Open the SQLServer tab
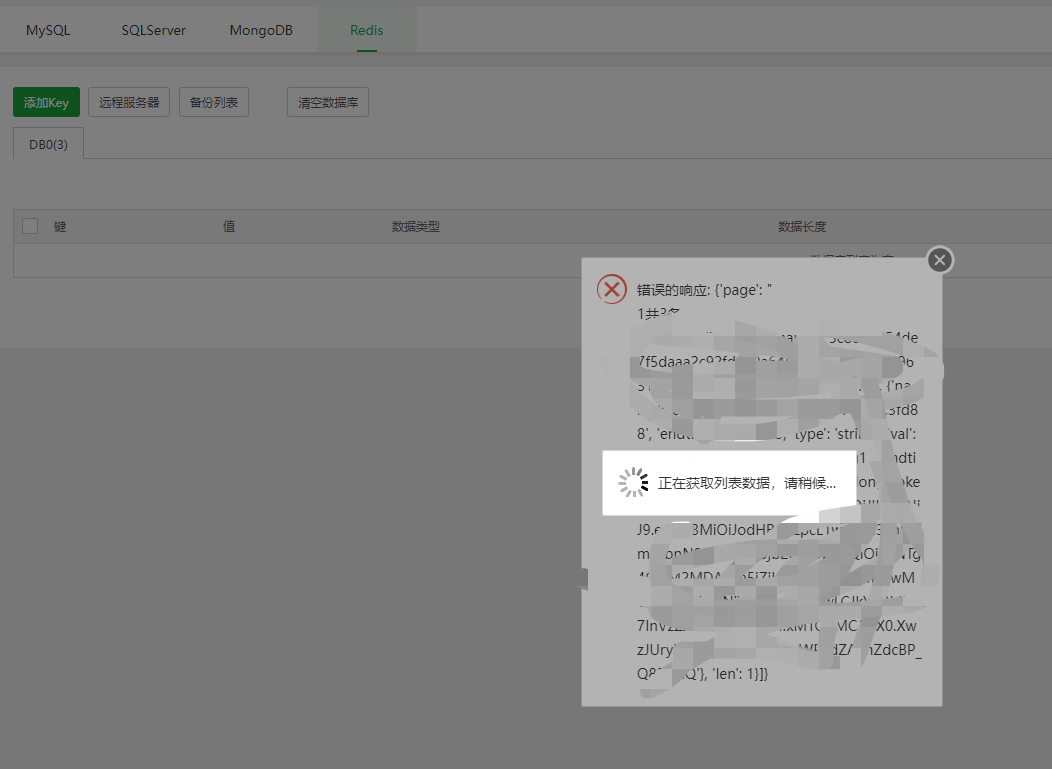 coord(154,30)
